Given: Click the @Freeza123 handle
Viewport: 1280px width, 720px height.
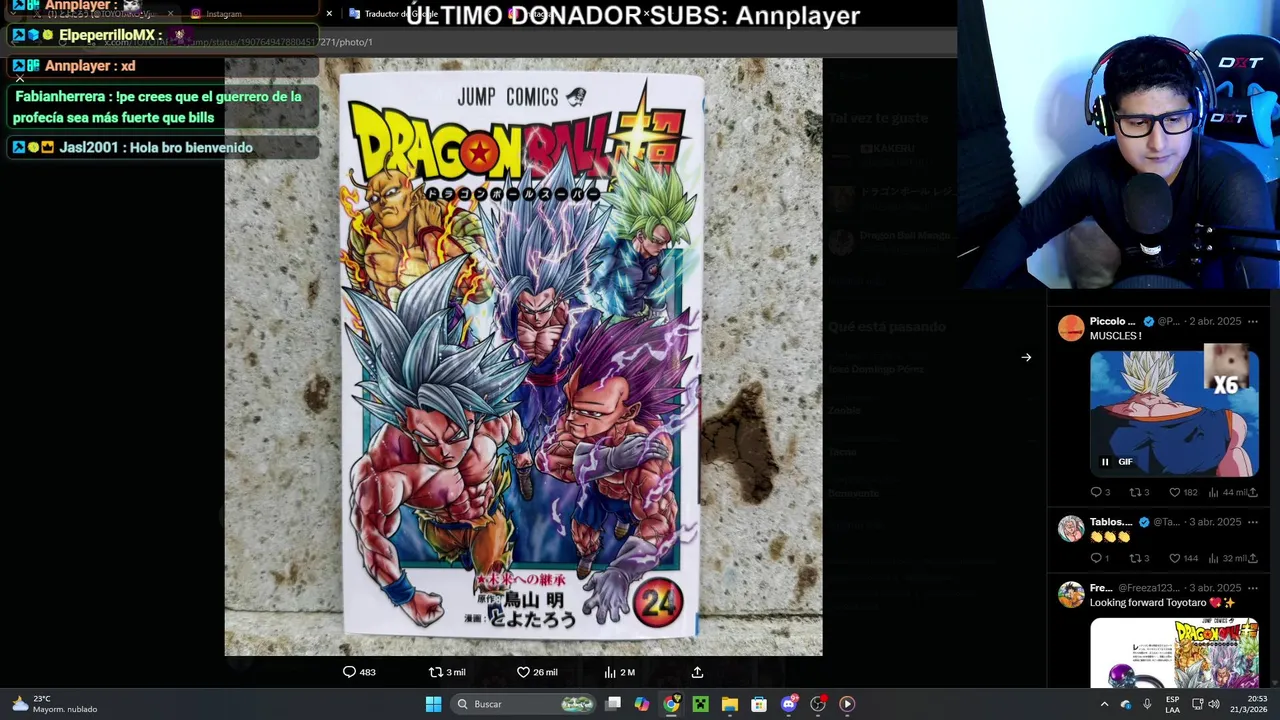Looking at the screenshot, I should [1148, 588].
